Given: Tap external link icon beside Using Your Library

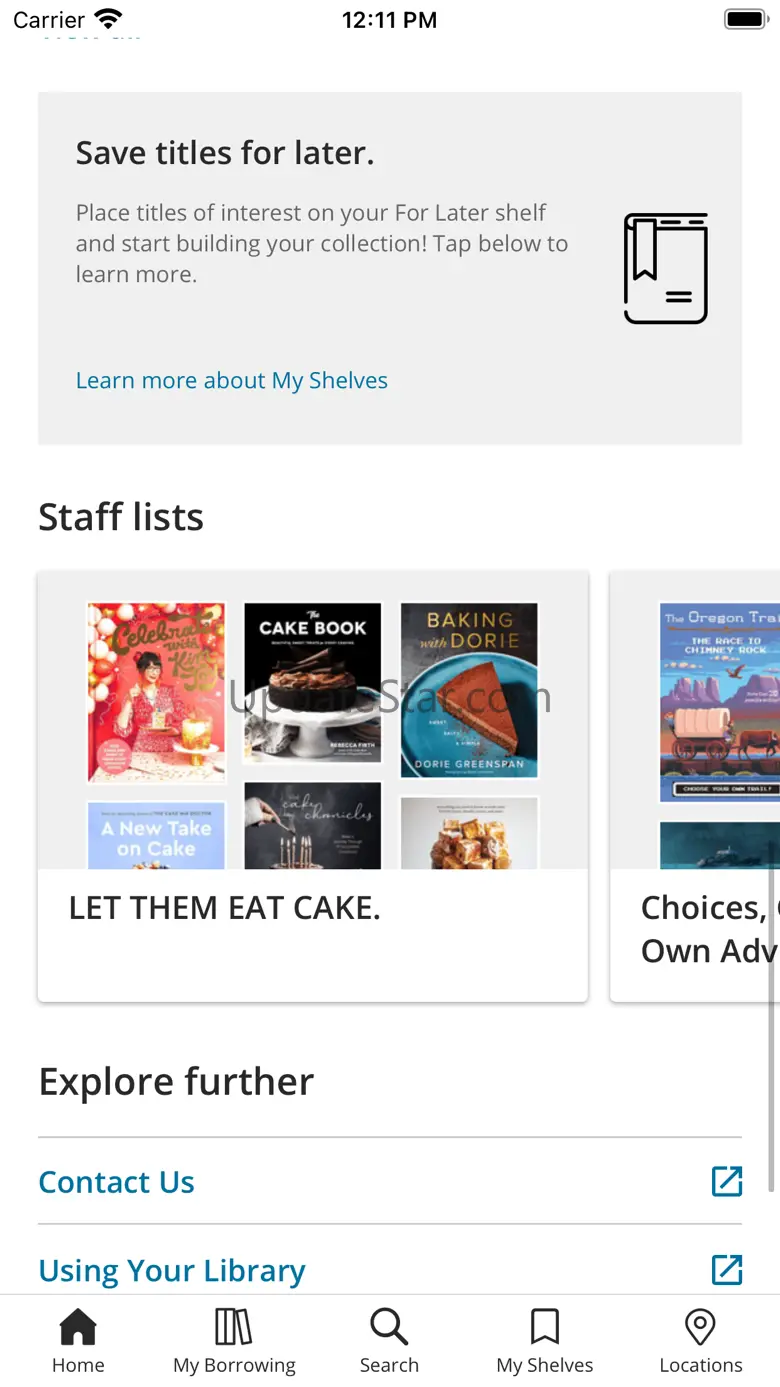Looking at the screenshot, I should 727,1269.
